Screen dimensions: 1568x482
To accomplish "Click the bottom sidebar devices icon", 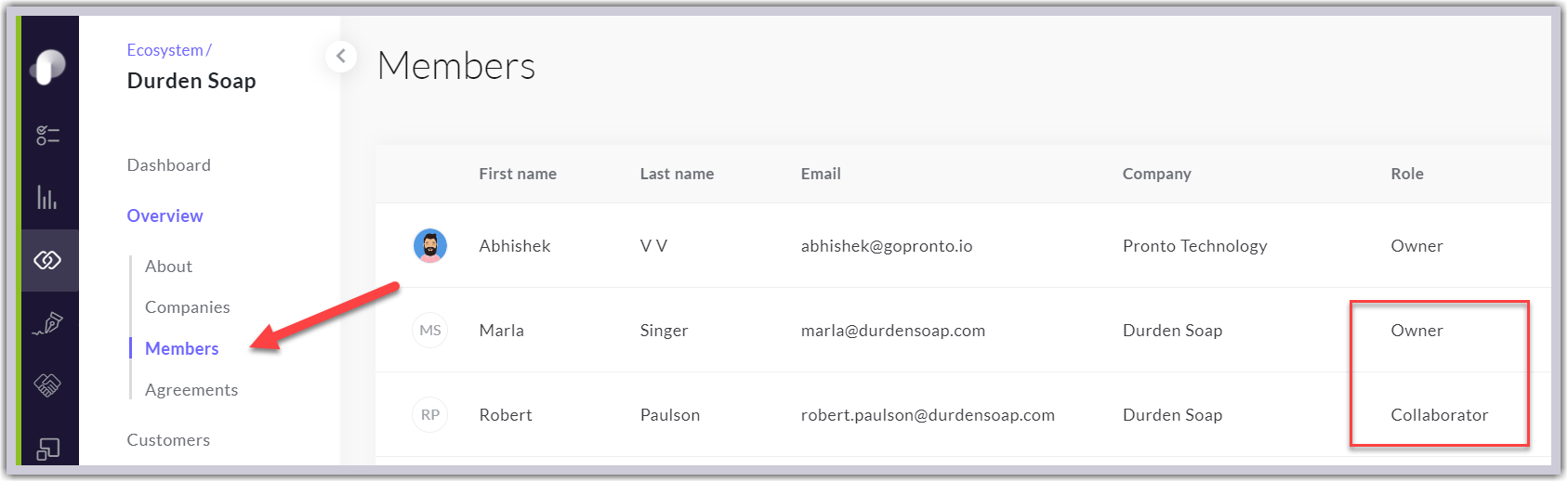I will click(x=48, y=449).
